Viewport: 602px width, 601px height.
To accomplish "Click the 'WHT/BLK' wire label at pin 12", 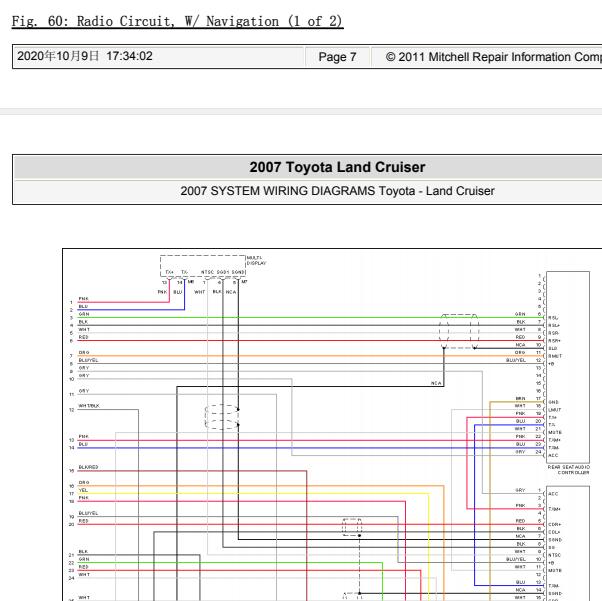I will pos(89,406).
